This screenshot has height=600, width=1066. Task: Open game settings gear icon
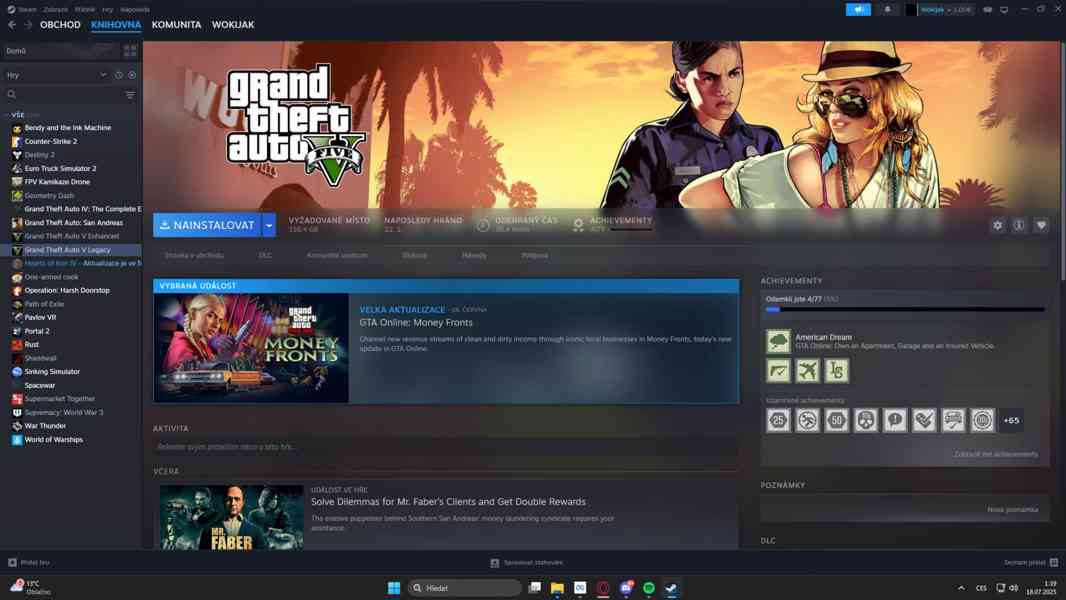click(x=997, y=225)
